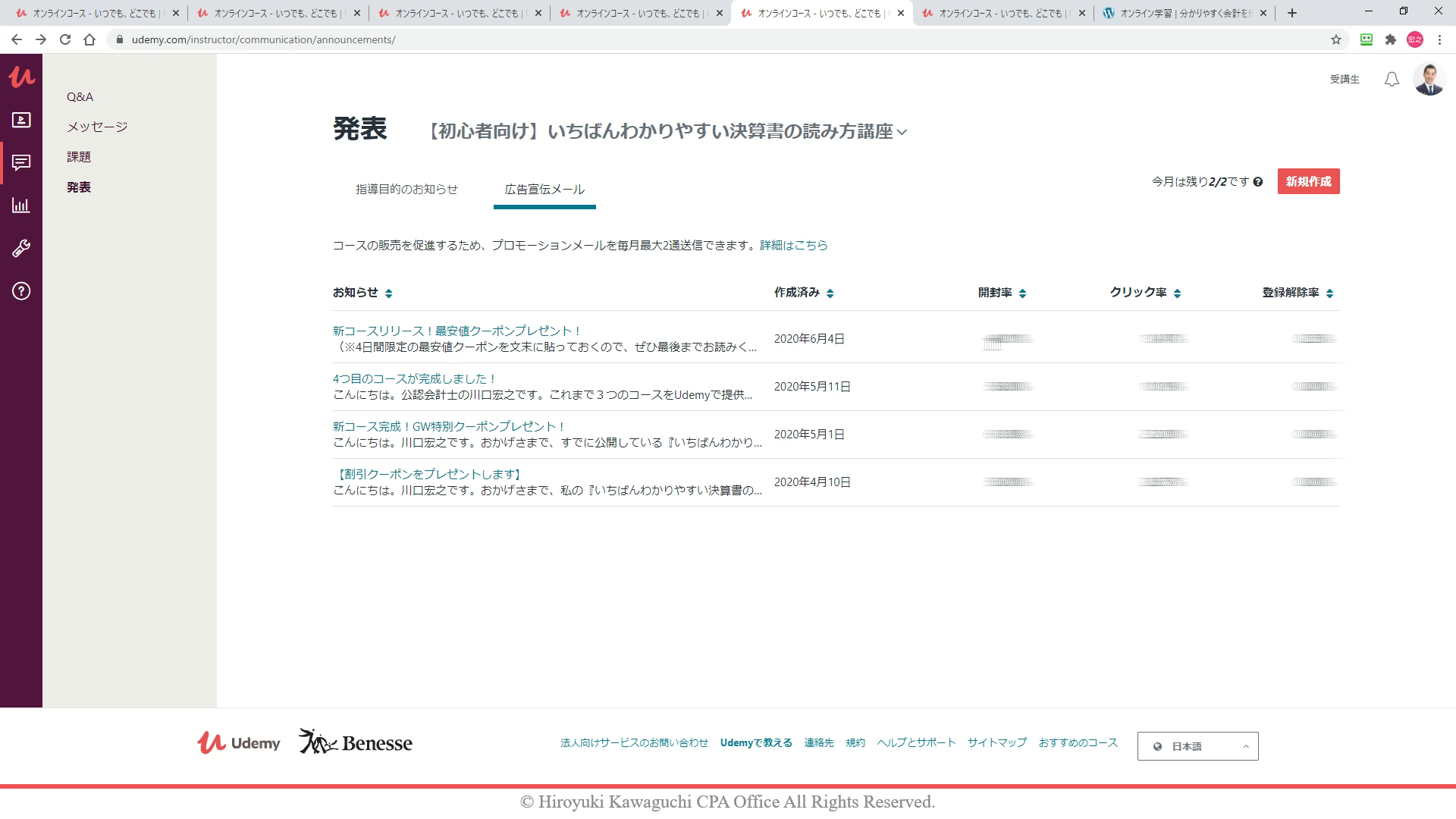Viewport: 1456px width, 819px height.
Task: Reload the page
Action: [65, 39]
